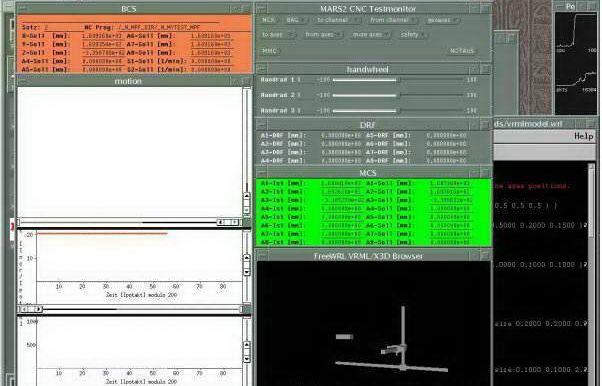Open the FreeWRL browser window menu button
602x386 pixels.
pos(261,255)
